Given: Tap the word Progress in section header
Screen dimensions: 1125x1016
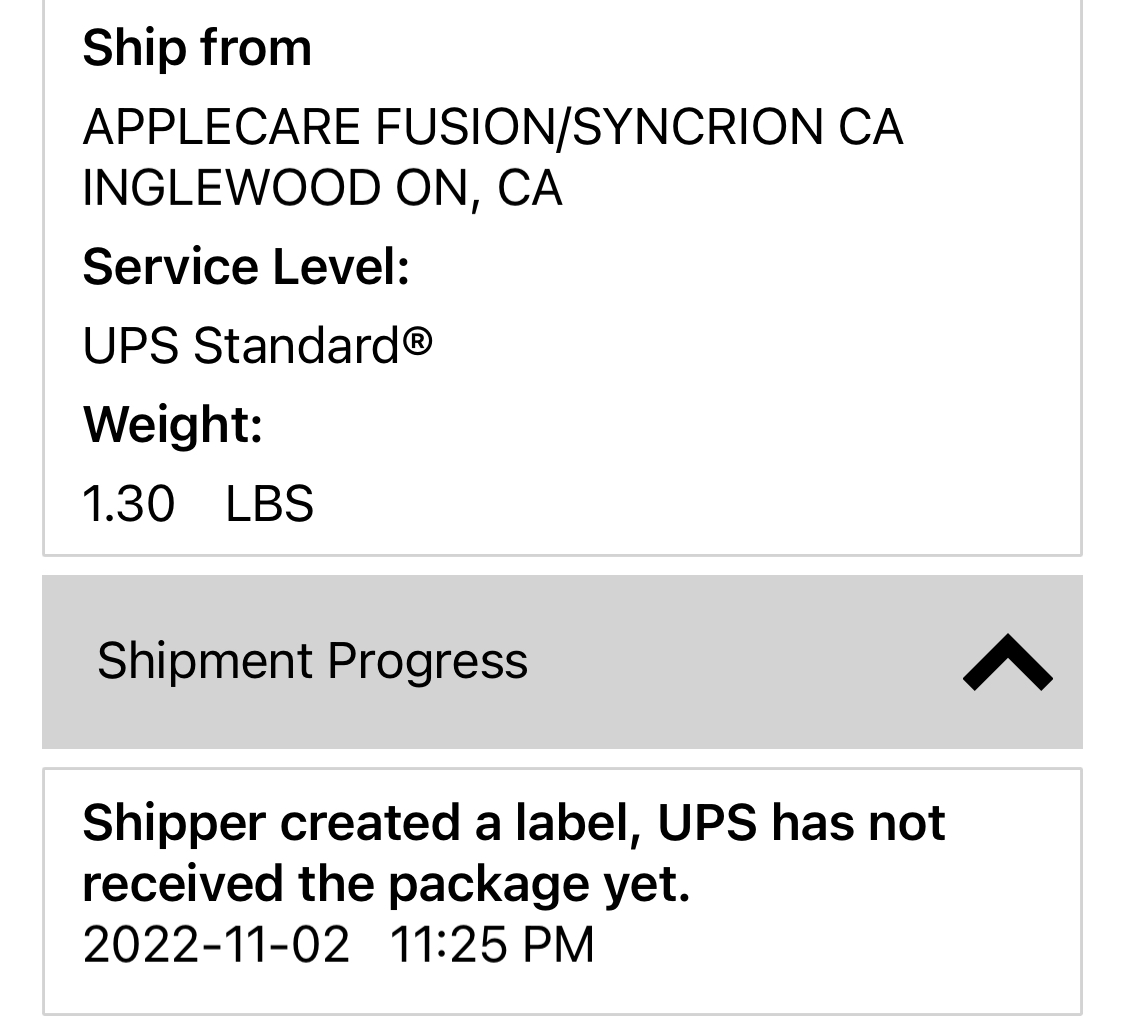Looking at the screenshot, I should [427, 661].
